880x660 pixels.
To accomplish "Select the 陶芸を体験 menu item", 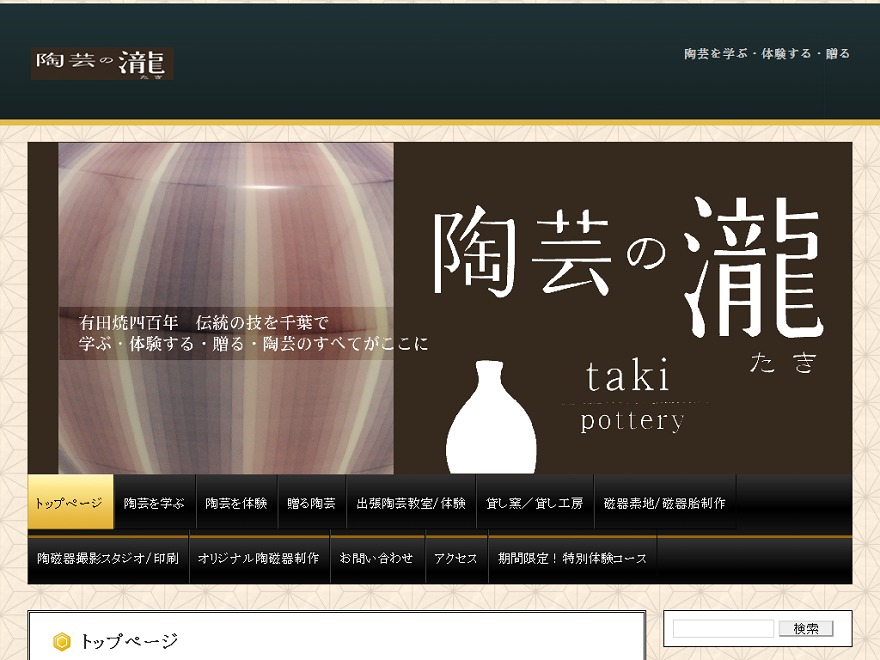I will pos(236,502).
